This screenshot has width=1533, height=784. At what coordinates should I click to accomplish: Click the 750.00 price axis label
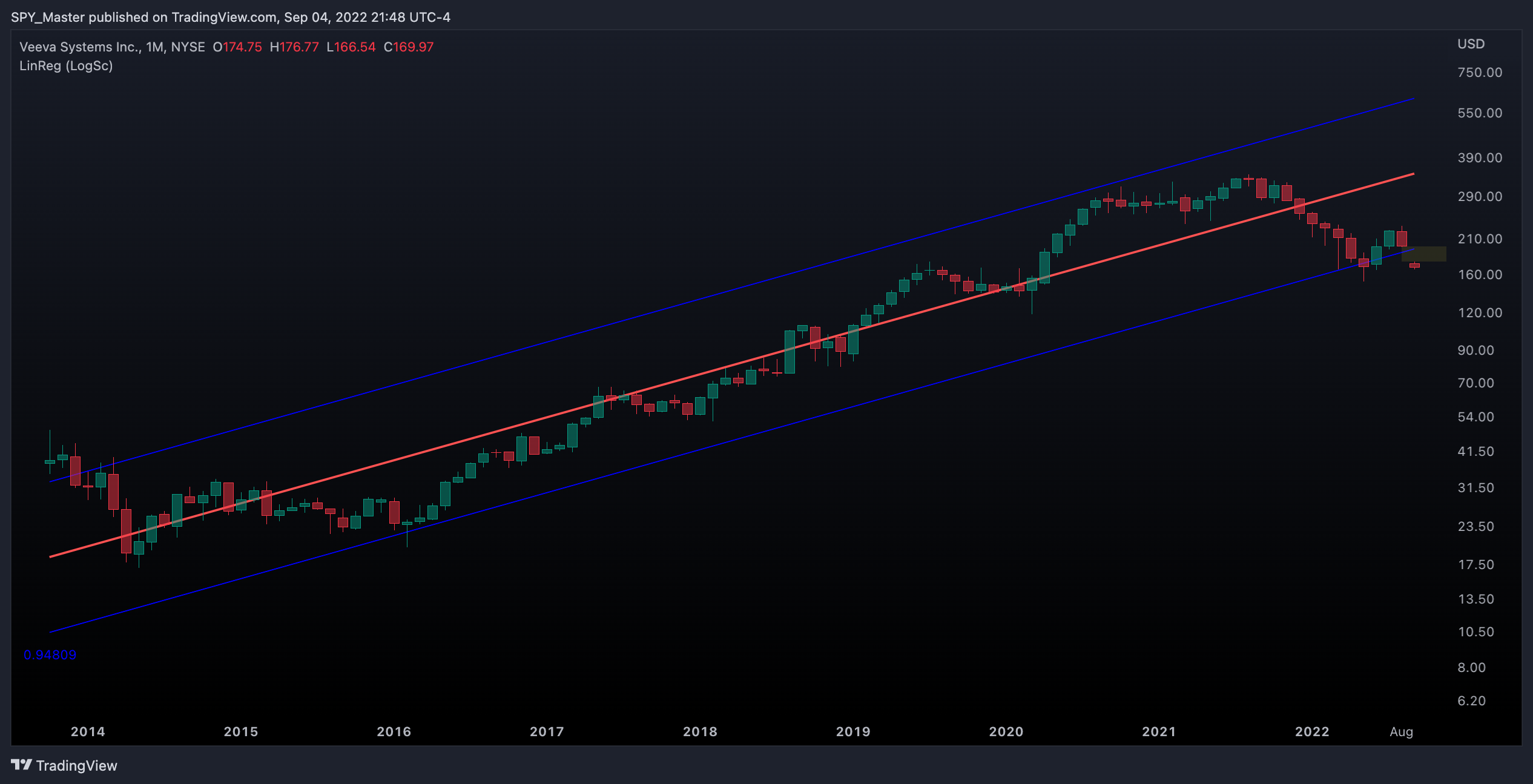click(x=1480, y=73)
